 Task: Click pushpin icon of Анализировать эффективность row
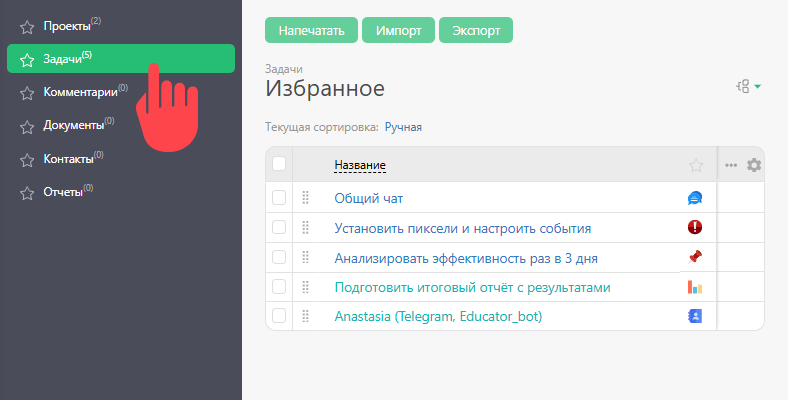point(695,257)
